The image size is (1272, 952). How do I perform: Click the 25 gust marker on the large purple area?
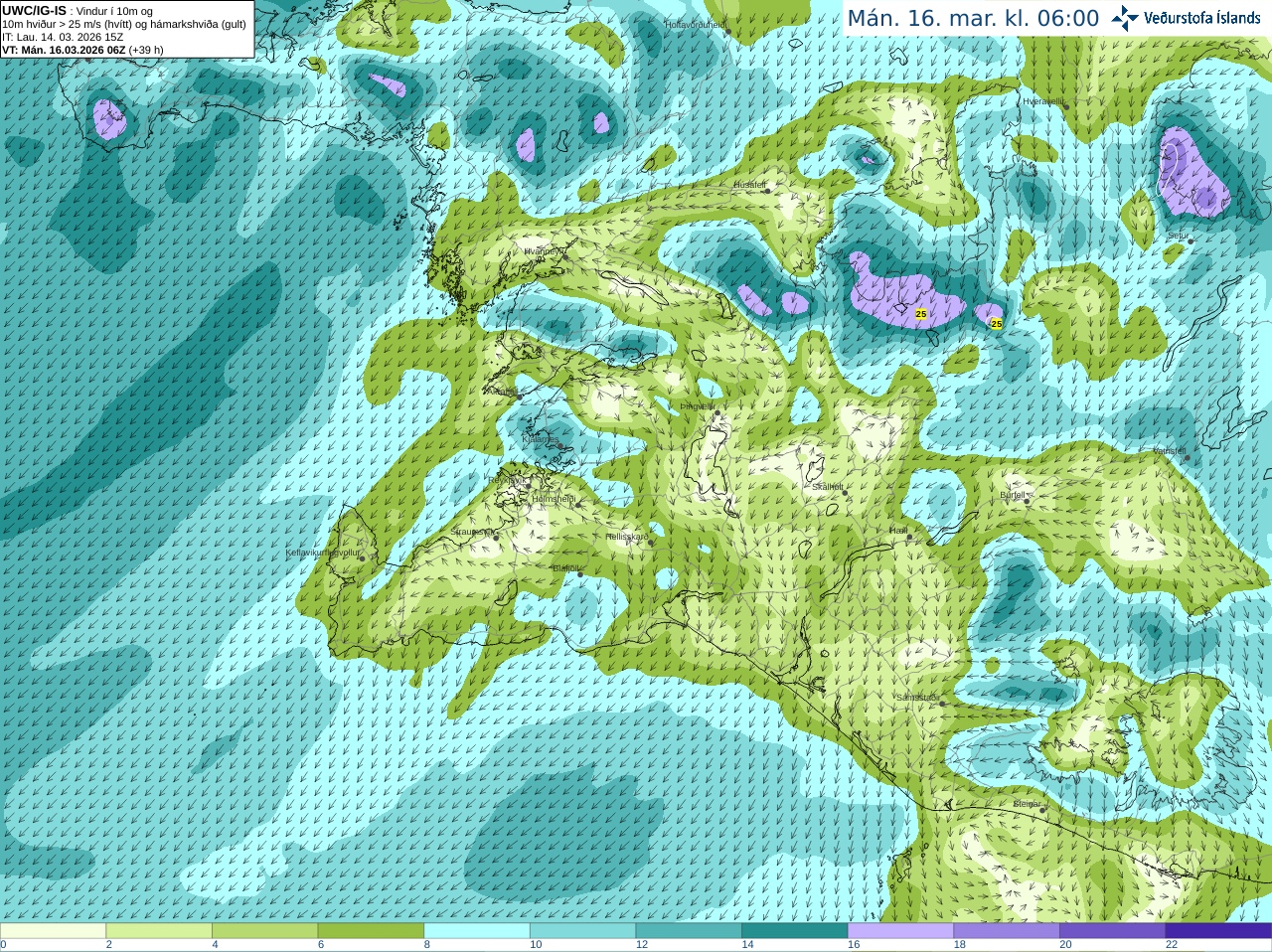pos(921,314)
